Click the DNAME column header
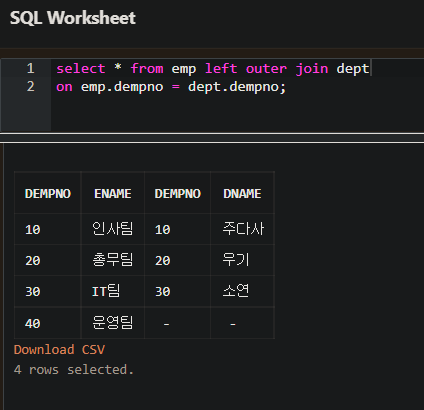Viewport: 424px width, 410px height. (242, 194)
